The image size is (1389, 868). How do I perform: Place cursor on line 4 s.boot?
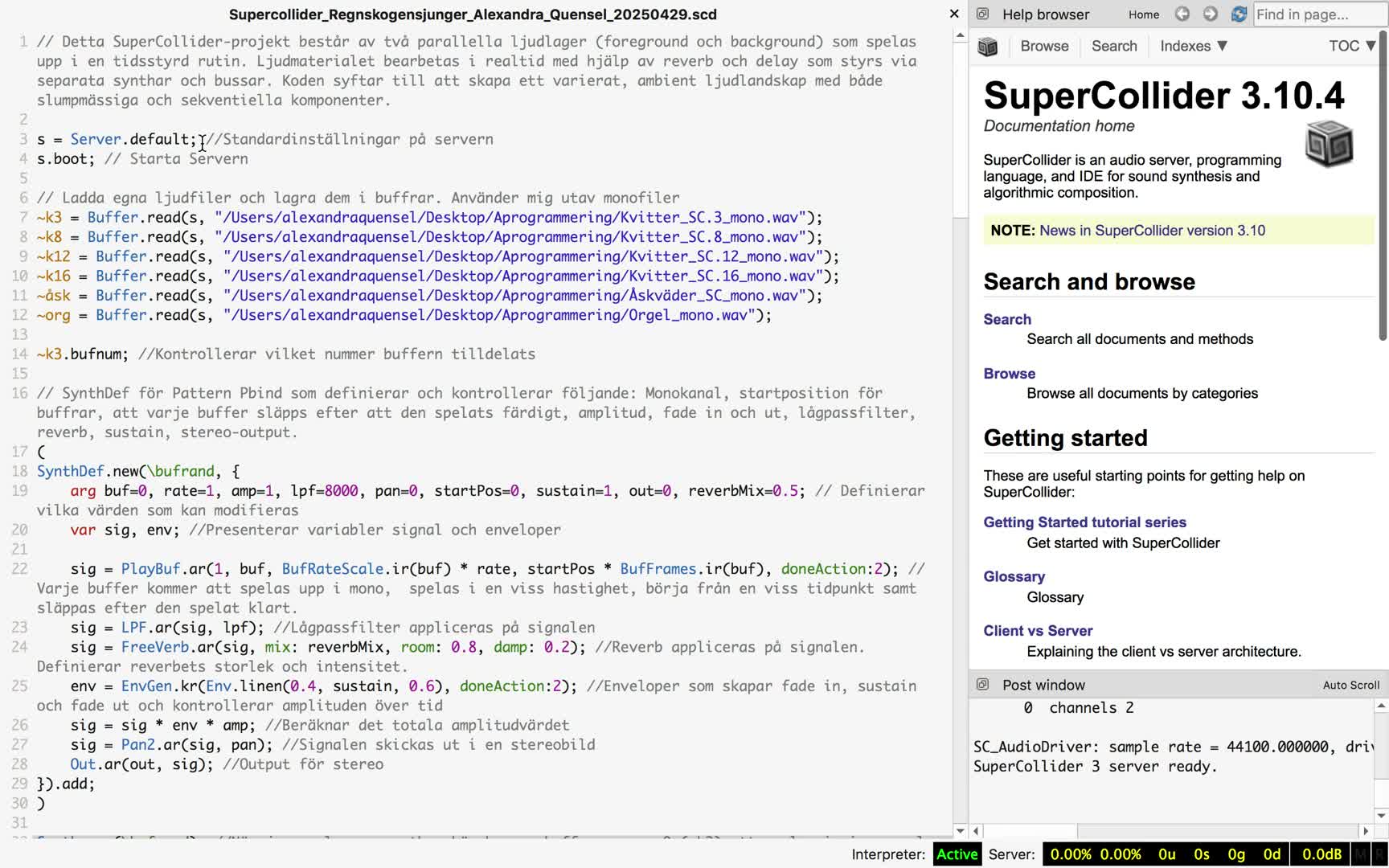65,159
